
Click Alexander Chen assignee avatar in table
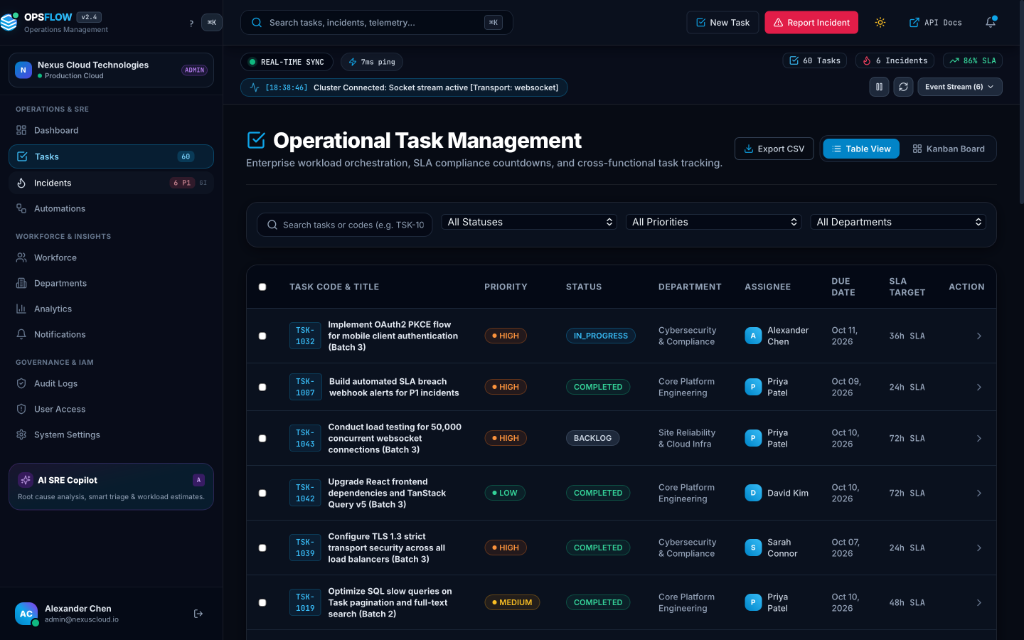tap(753, 336)
